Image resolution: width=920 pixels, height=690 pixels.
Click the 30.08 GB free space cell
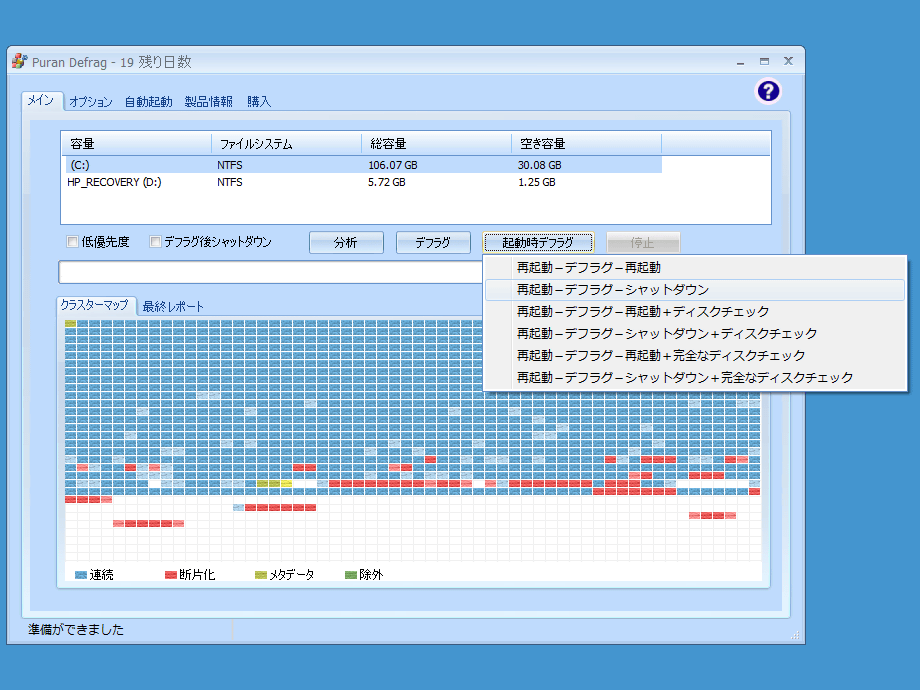click(540, 165)
